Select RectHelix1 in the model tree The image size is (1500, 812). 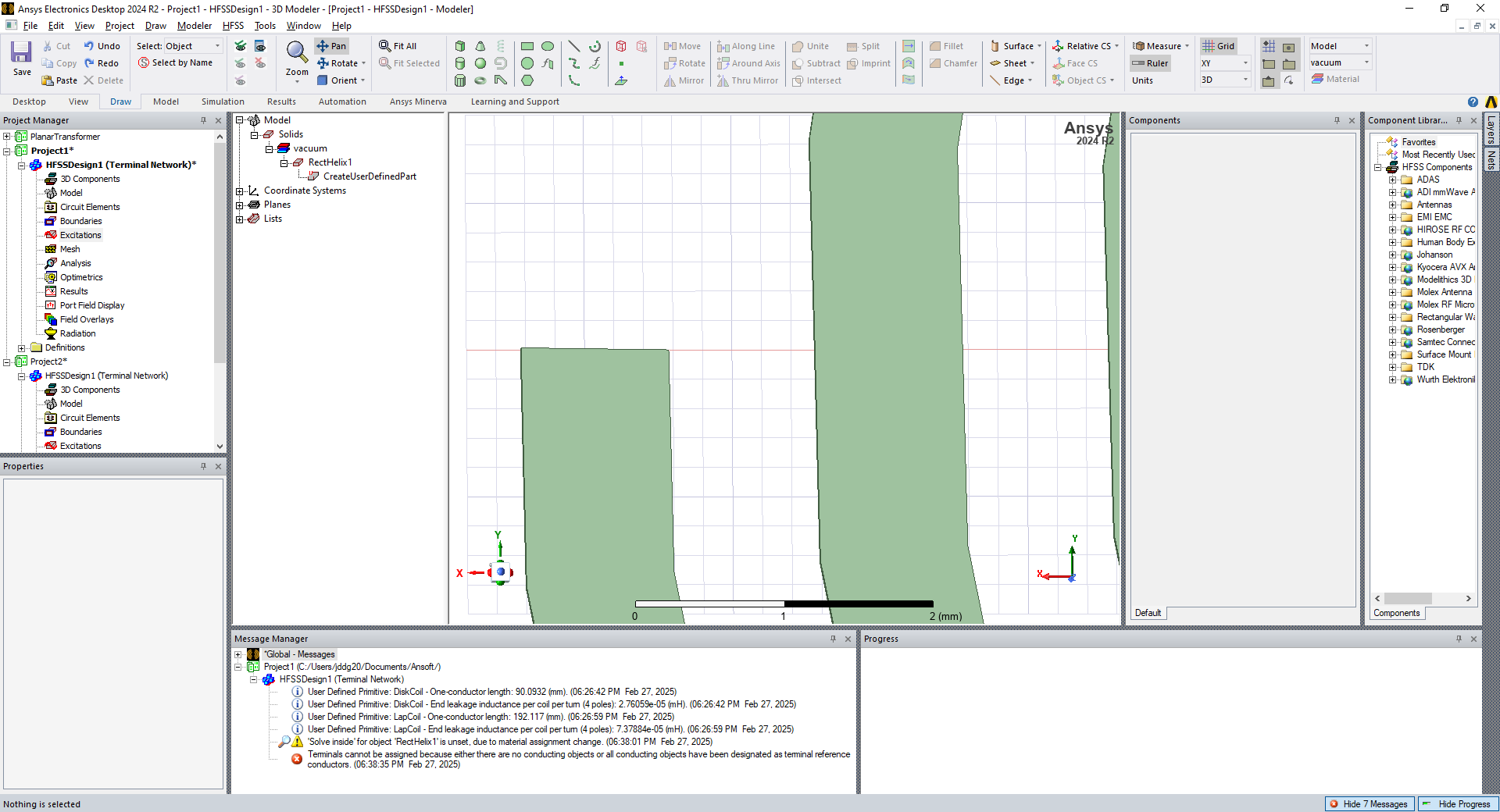(x=330, y=162)
